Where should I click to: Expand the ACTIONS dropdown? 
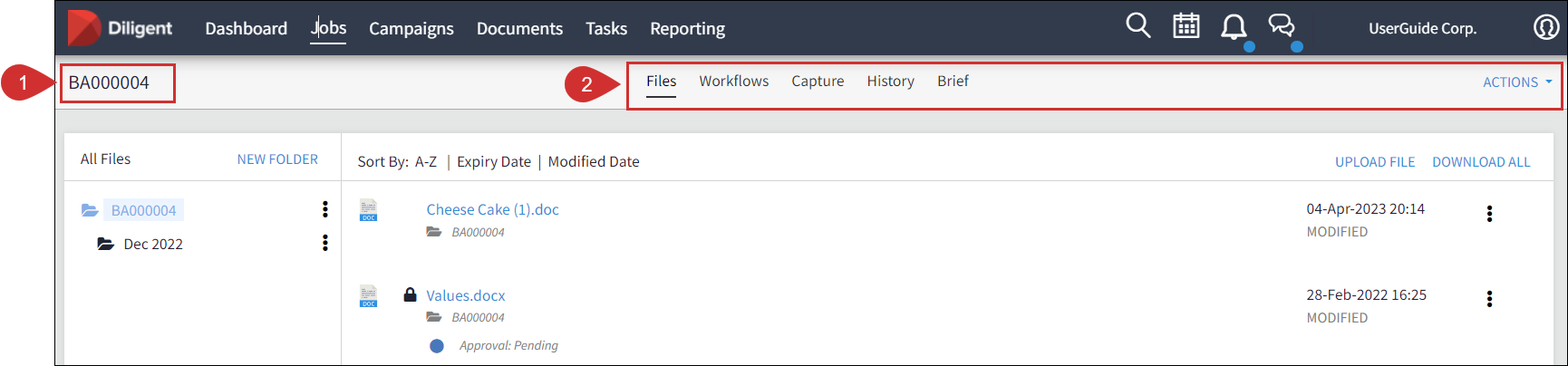tap(1517, 82)
